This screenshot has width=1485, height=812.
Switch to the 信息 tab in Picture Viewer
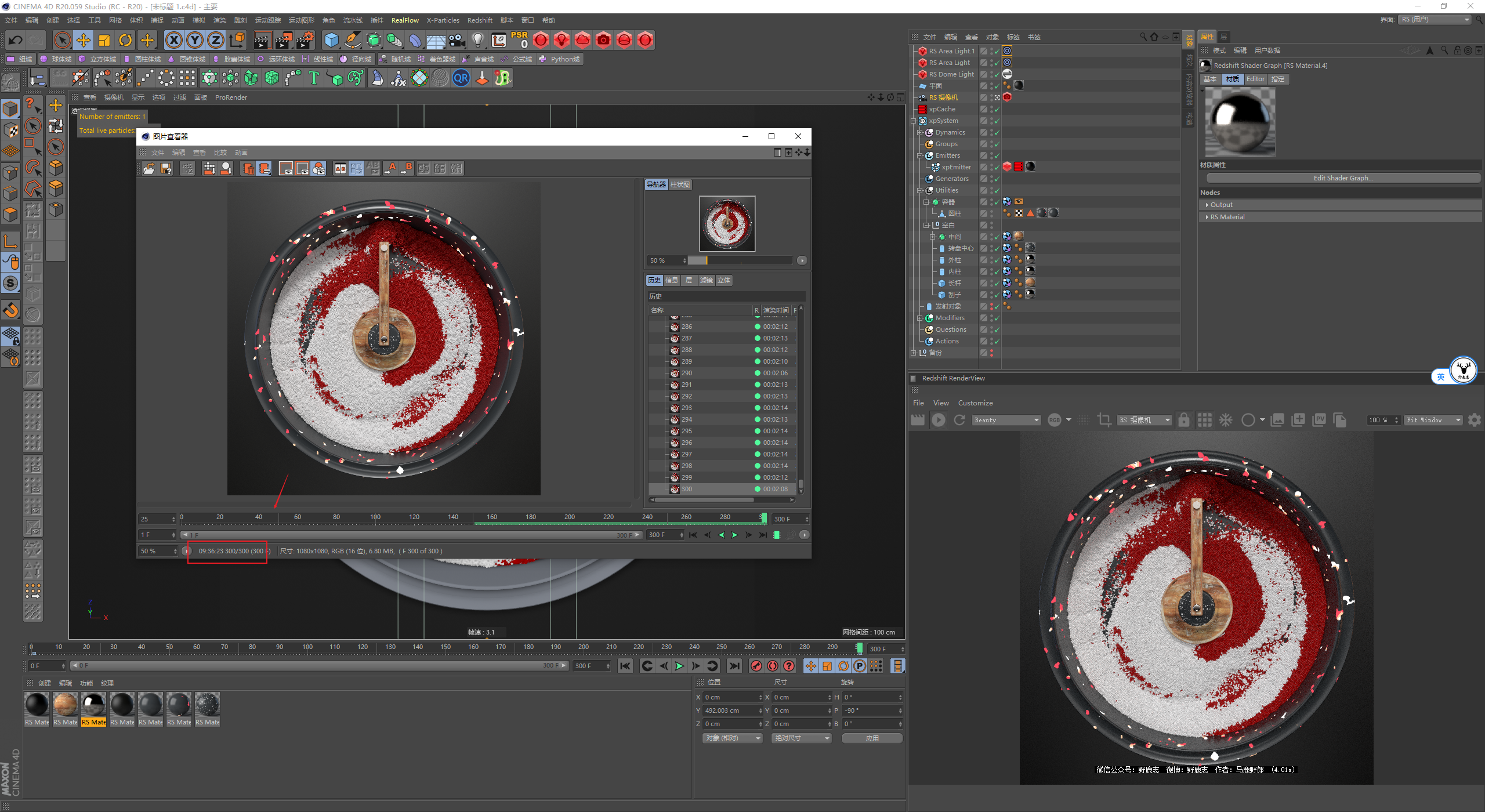click(672, 280)
